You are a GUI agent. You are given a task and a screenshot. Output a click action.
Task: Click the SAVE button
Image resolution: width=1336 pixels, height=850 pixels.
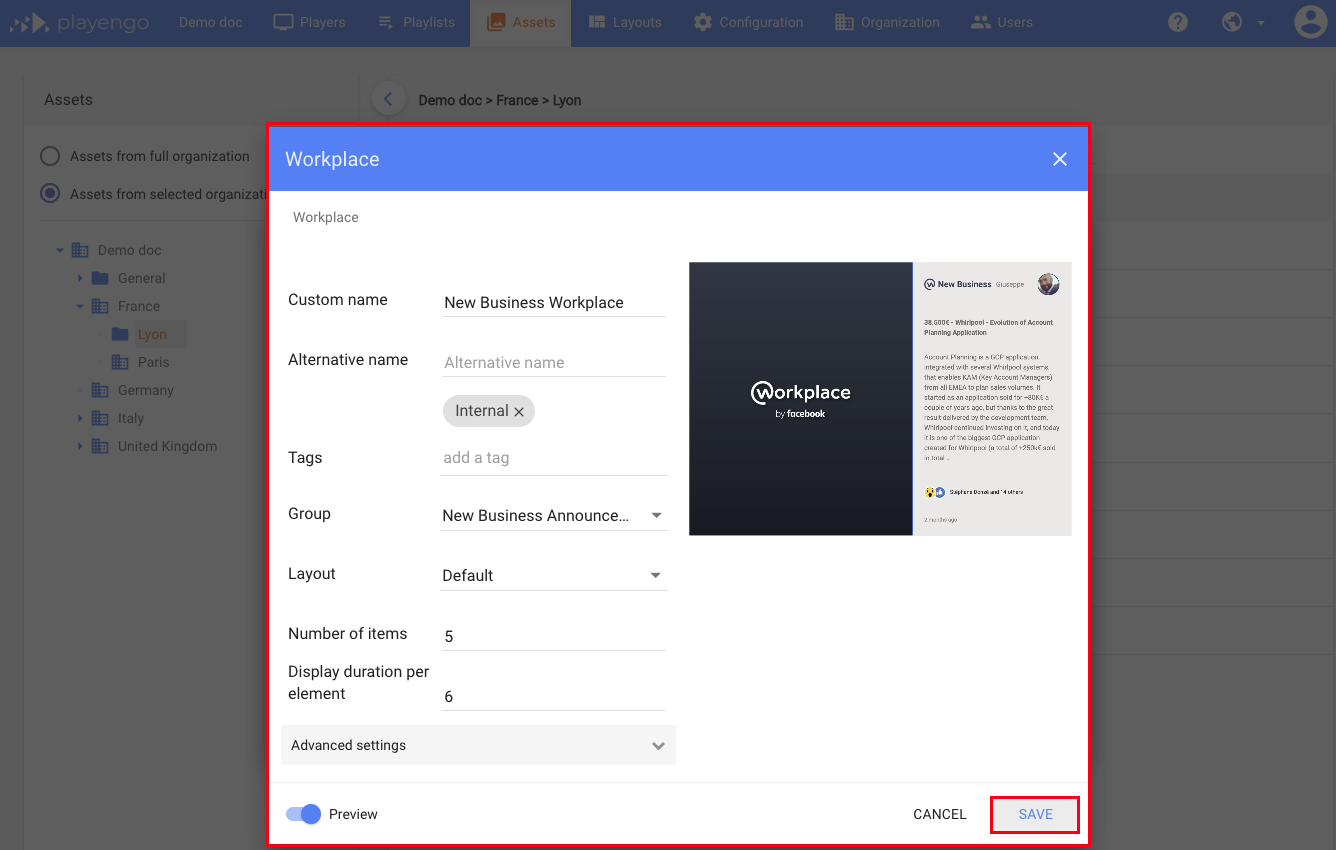pos(1035,814)
